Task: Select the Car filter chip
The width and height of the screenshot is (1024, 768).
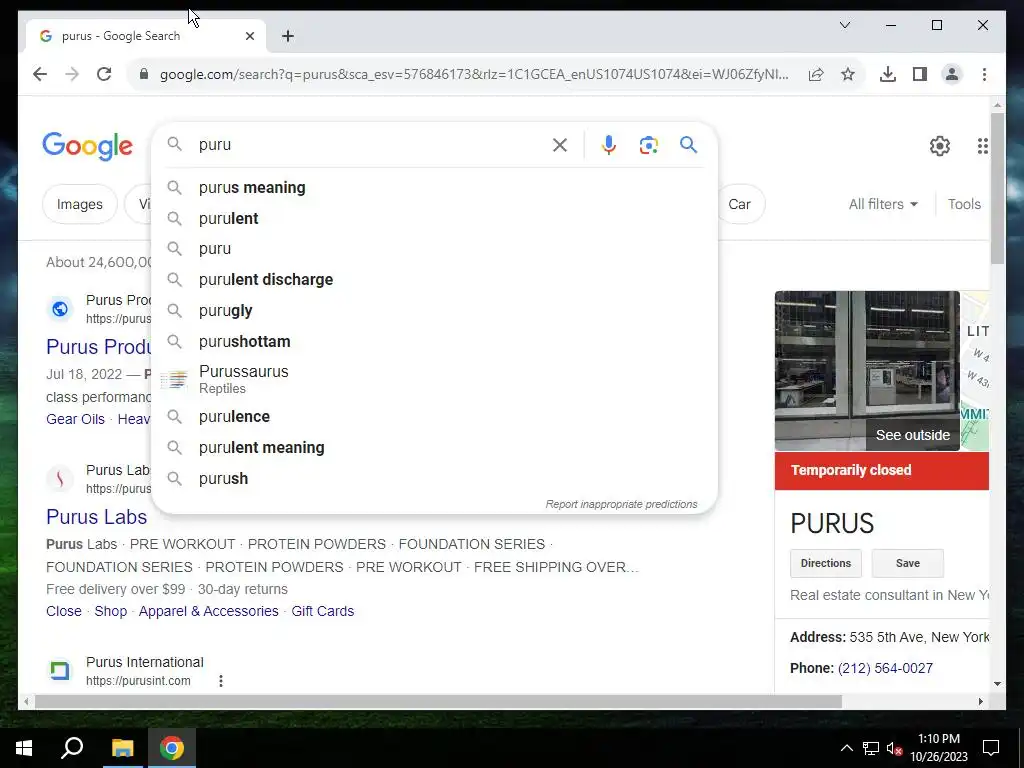Action: 740,204
